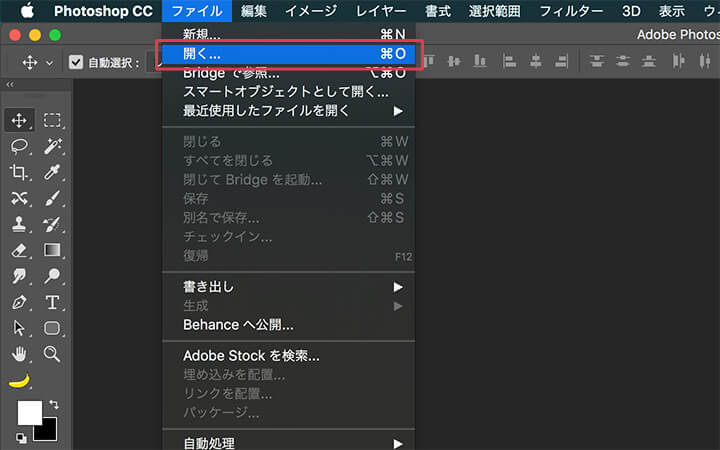
Task: Click the banana toolbar icon
Action: click(x=19, y=380)
